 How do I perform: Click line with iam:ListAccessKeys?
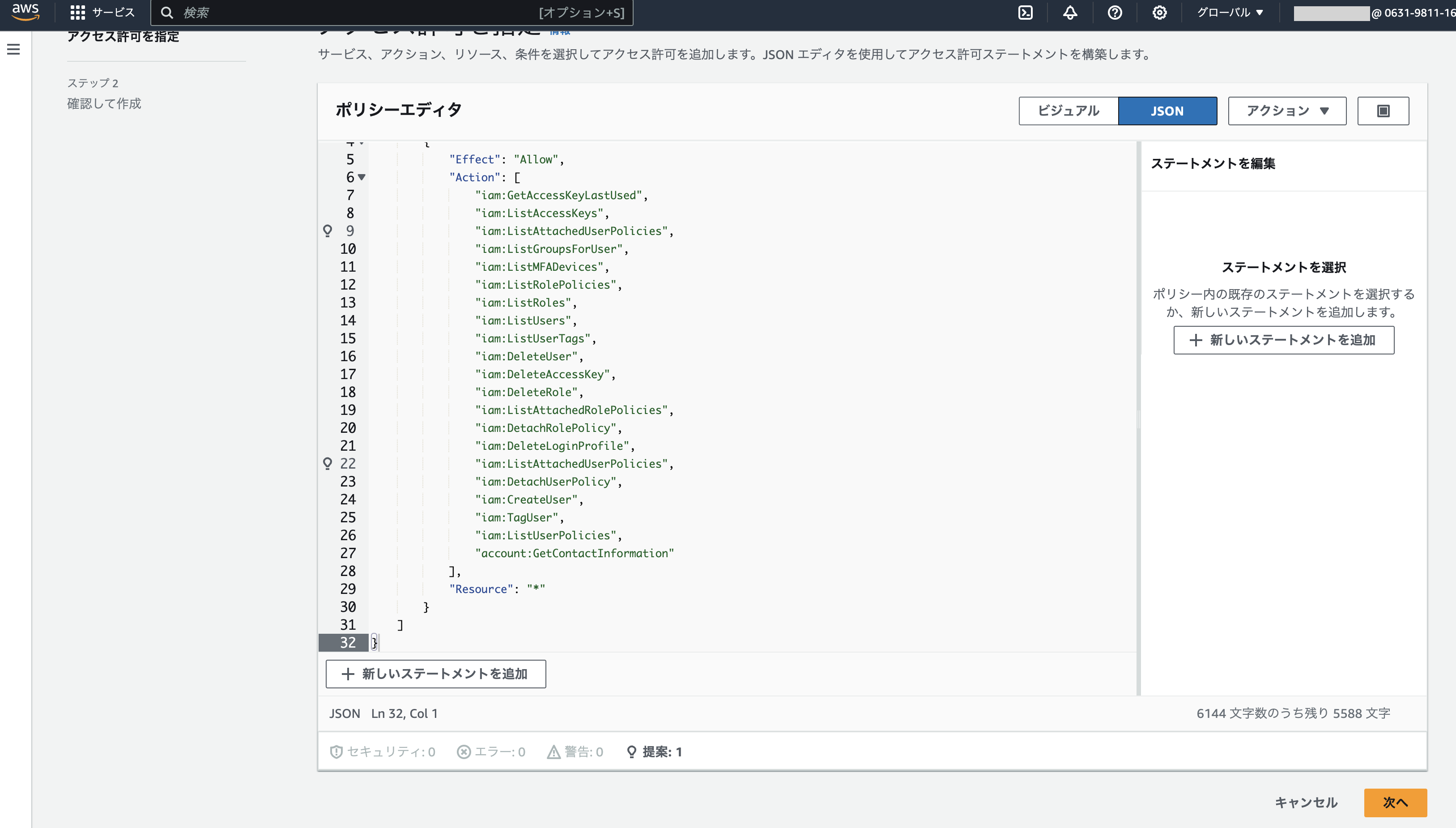pos(542,213)
